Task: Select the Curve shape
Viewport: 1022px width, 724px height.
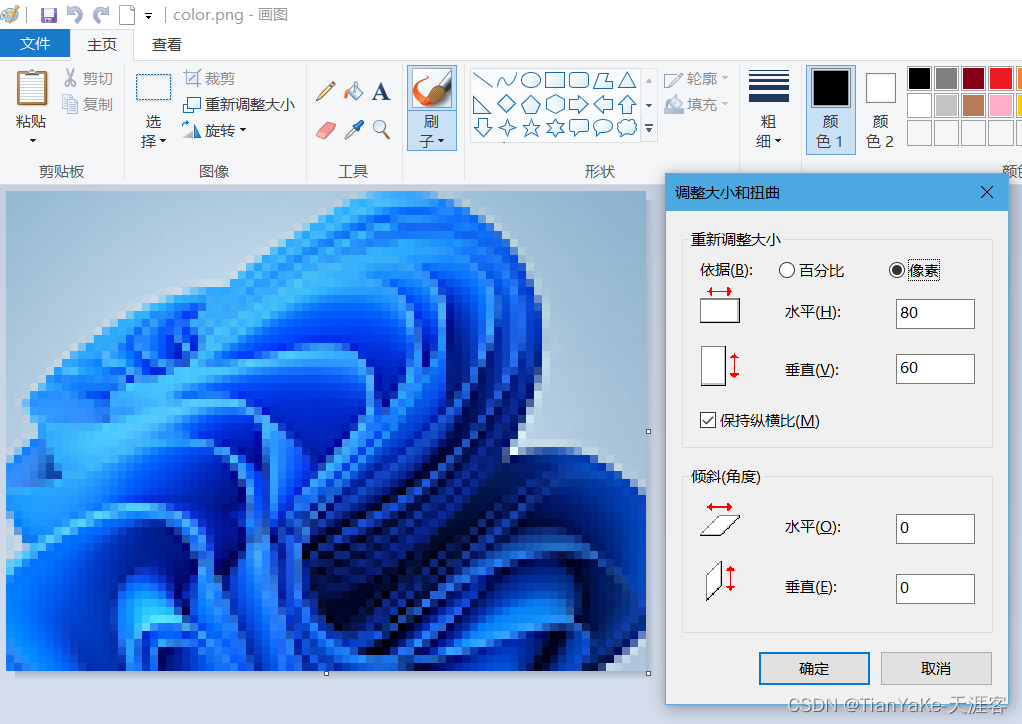Action: pyautogui.click(x=506, y=80)
